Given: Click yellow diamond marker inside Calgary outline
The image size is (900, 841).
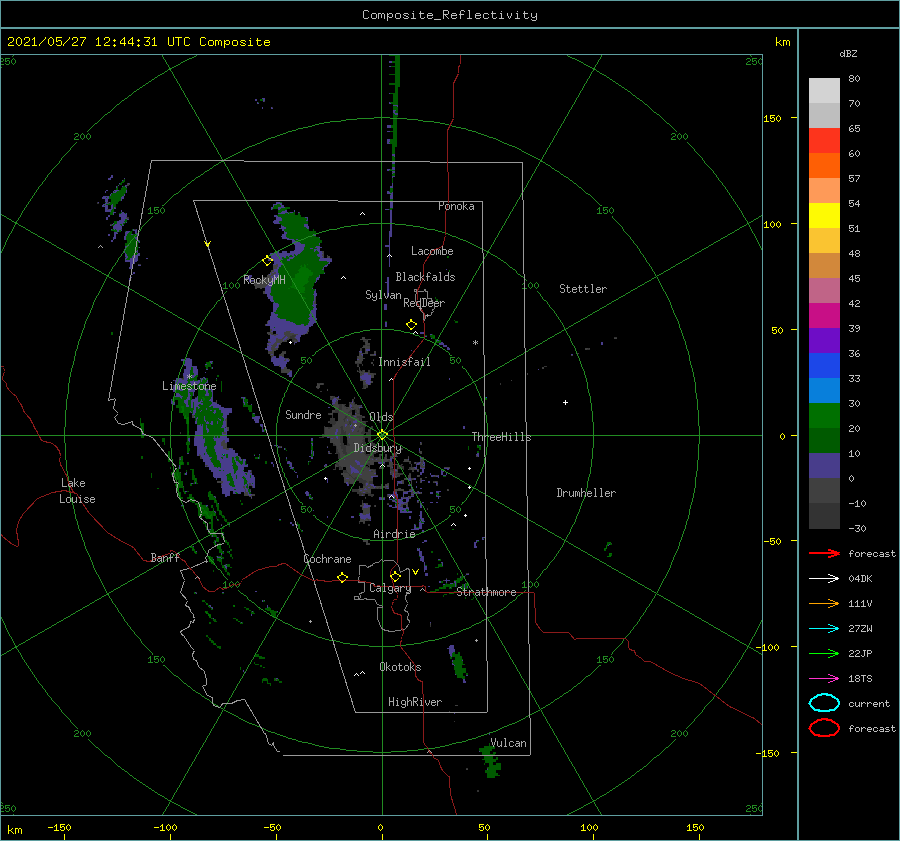Looking at the screenshot, I should 395,576.
